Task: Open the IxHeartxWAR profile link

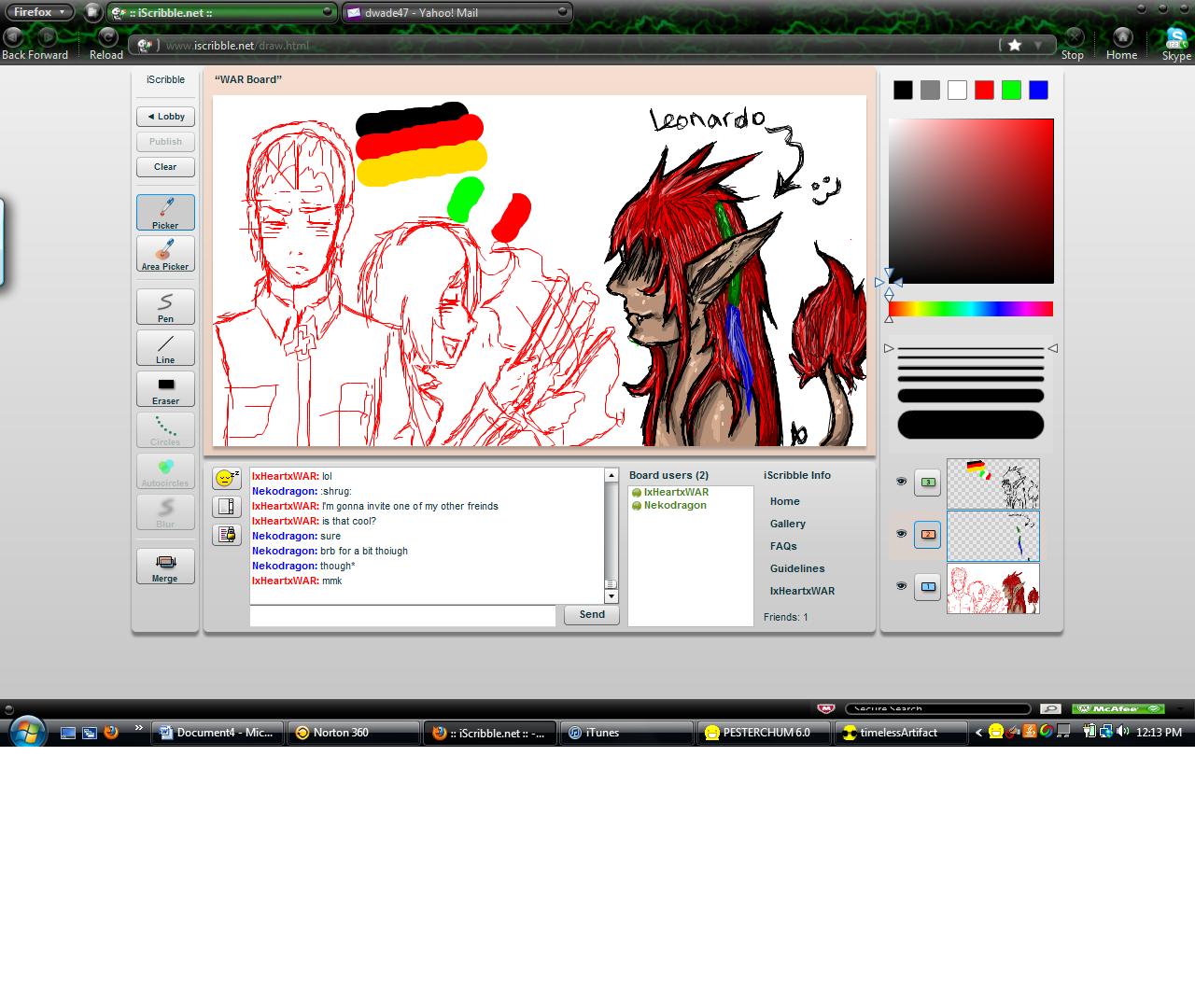Action: coord(802,591)
